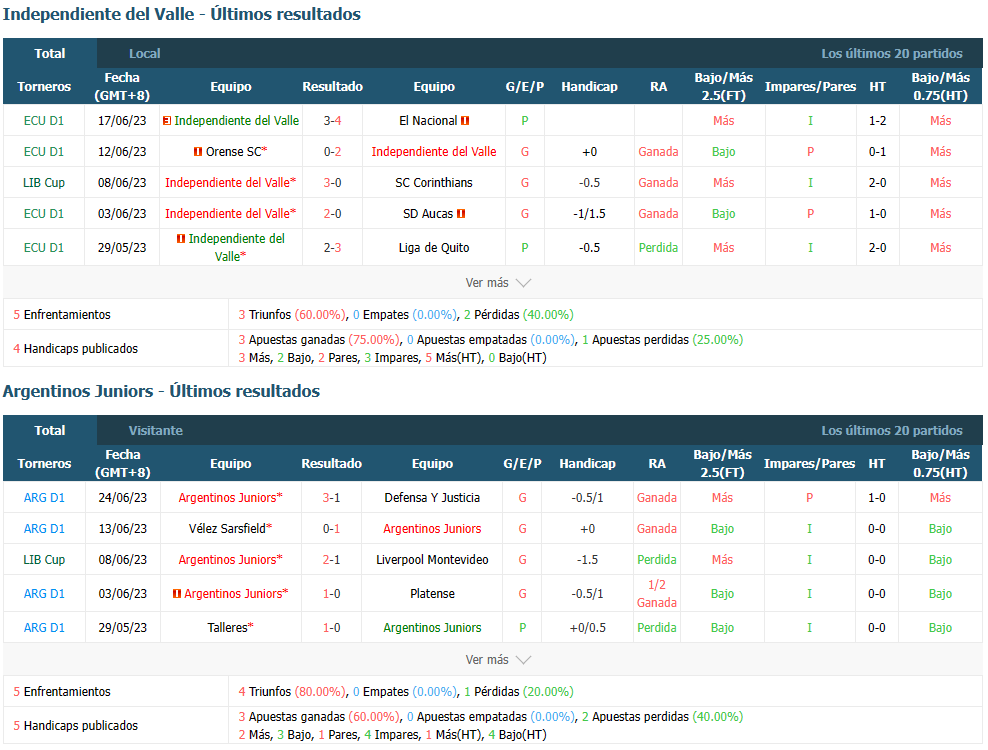Open the Defensa Y Justicia team link
The width and height of the screenshot is (988, 750).
pos(432,497)
